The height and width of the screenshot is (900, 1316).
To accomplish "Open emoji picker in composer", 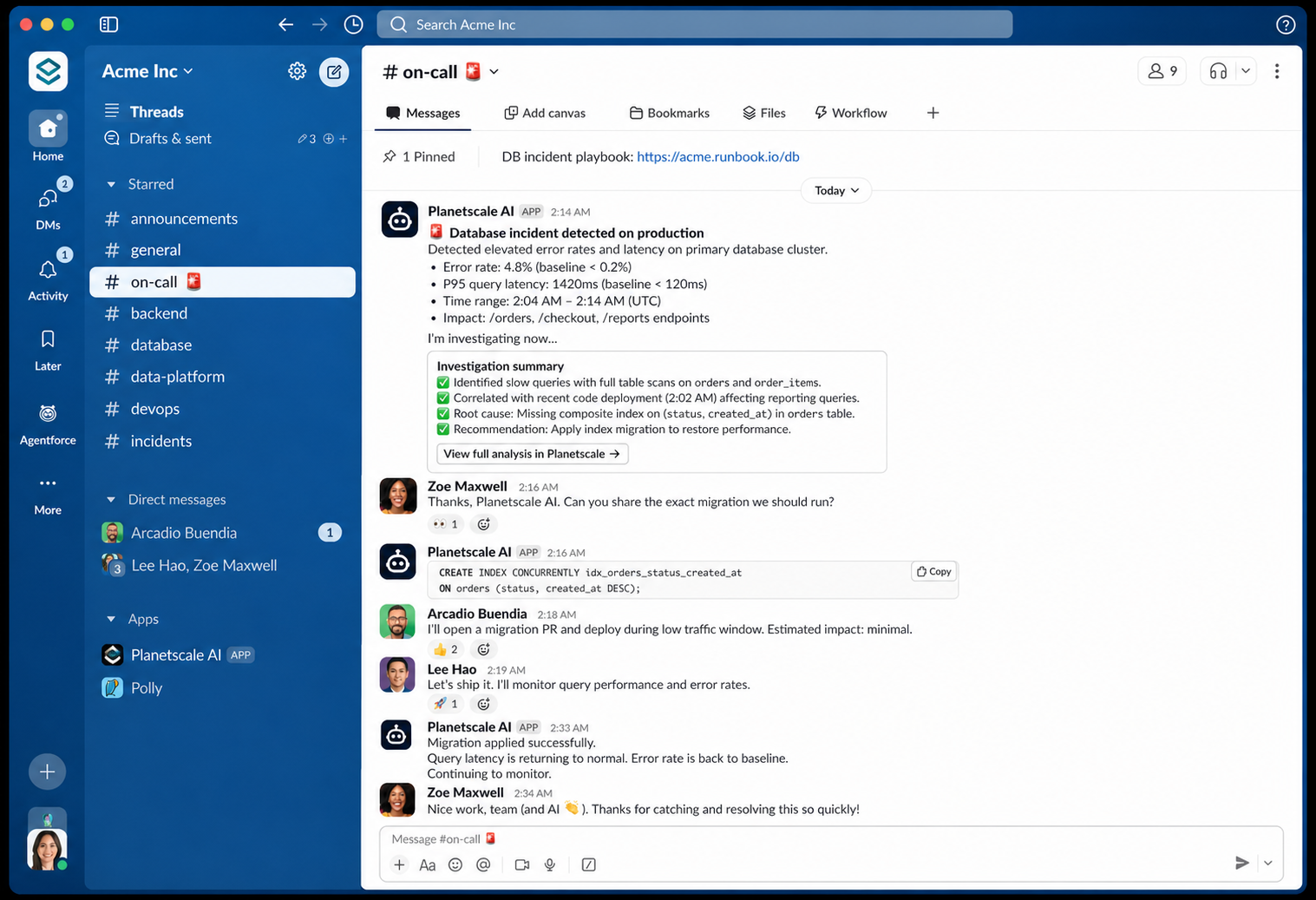I will coord(455,864).
